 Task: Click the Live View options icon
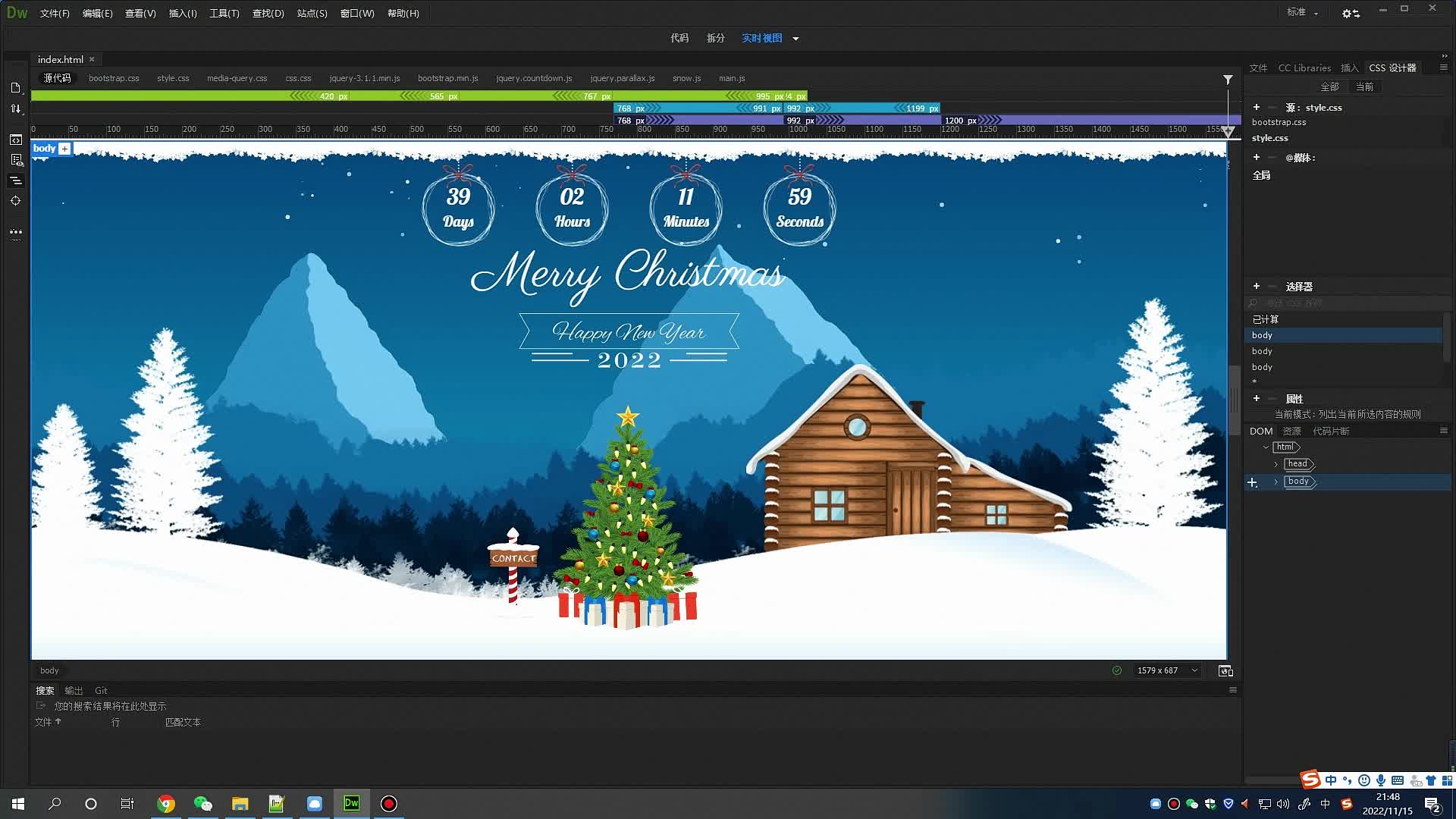[15, 160]
